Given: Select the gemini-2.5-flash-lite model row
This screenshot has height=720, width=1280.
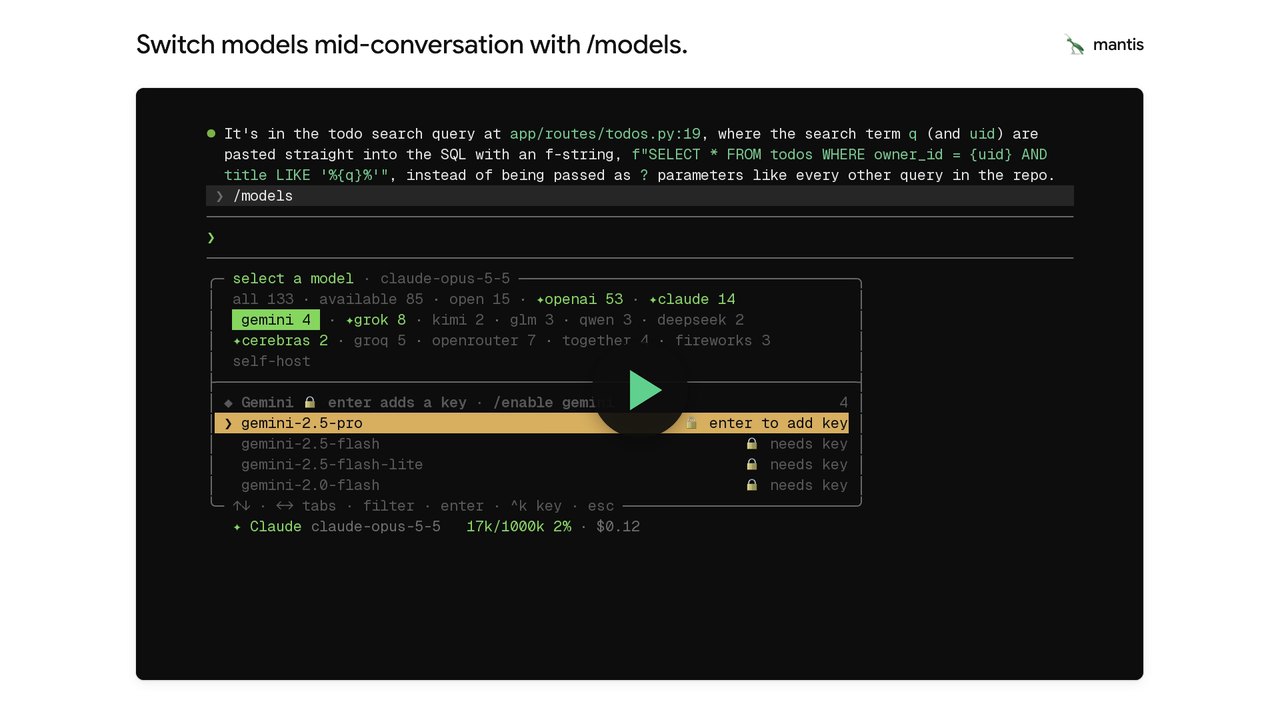Looking at the screenshot, I should (x=531, y=465).
